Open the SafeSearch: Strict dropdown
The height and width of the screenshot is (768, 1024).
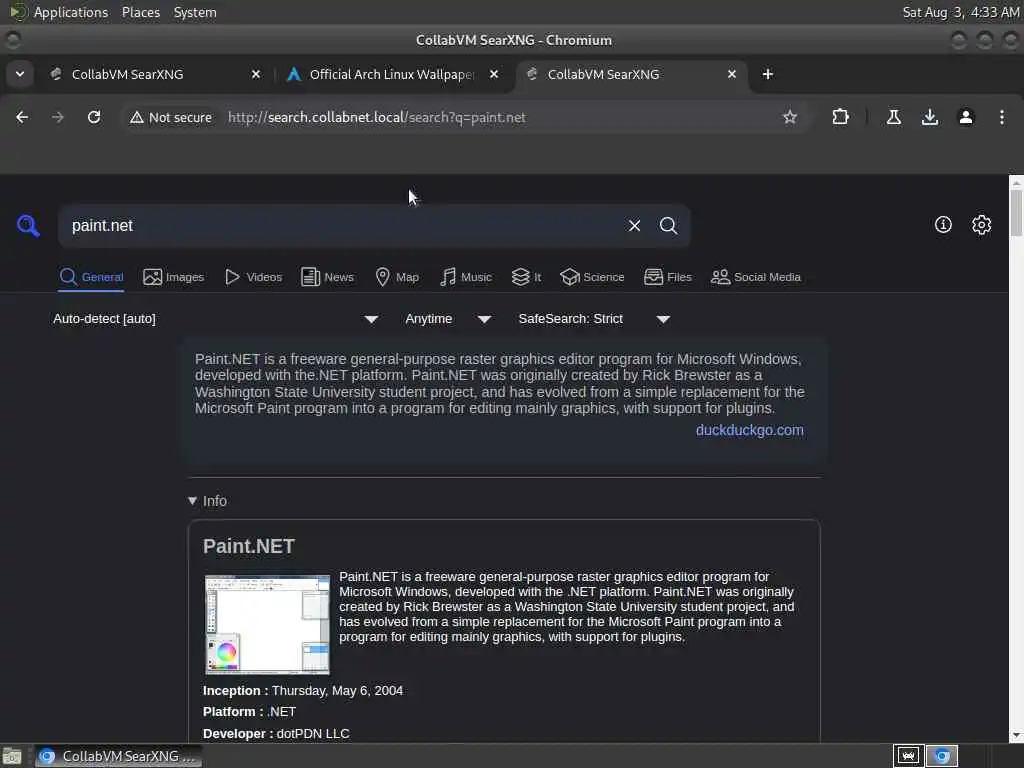point(594,319)
